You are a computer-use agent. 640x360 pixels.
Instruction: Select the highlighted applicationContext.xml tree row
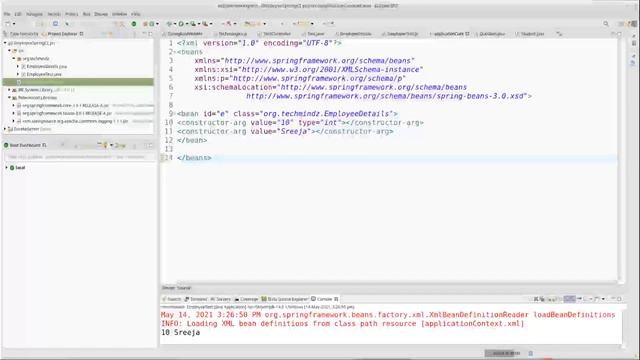pos(78,82)
